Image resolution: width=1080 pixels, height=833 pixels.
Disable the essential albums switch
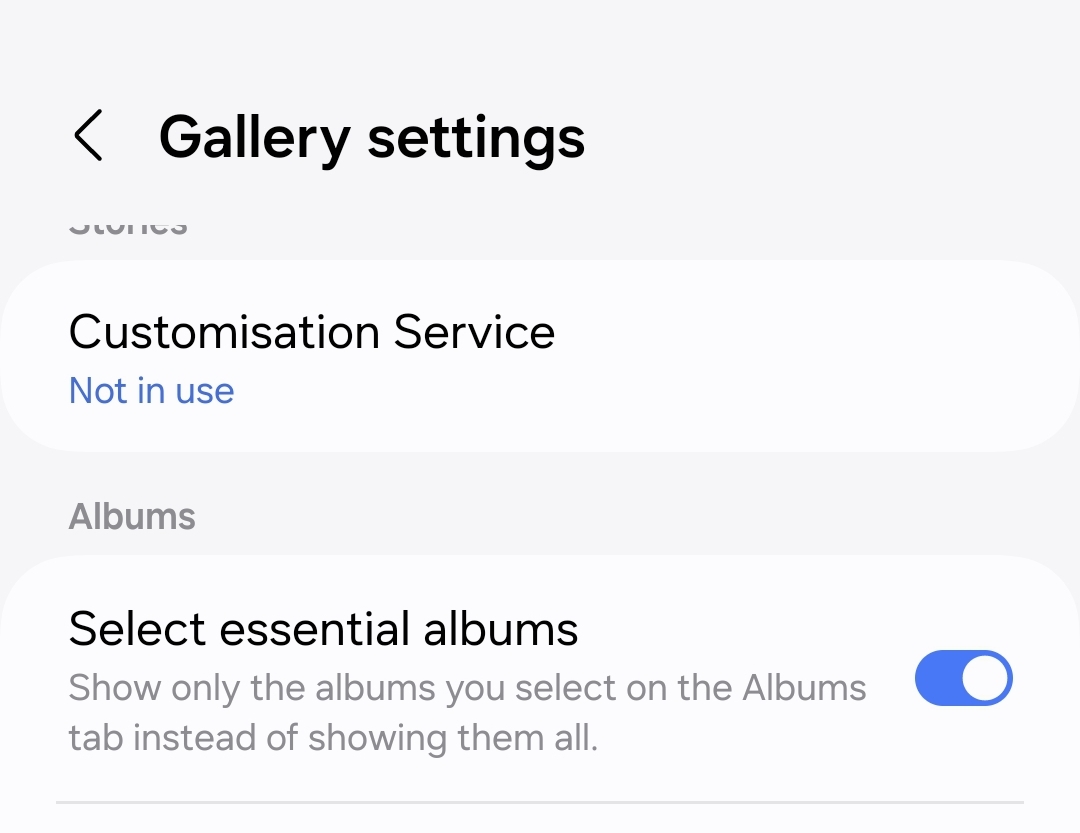coord(963,678)
